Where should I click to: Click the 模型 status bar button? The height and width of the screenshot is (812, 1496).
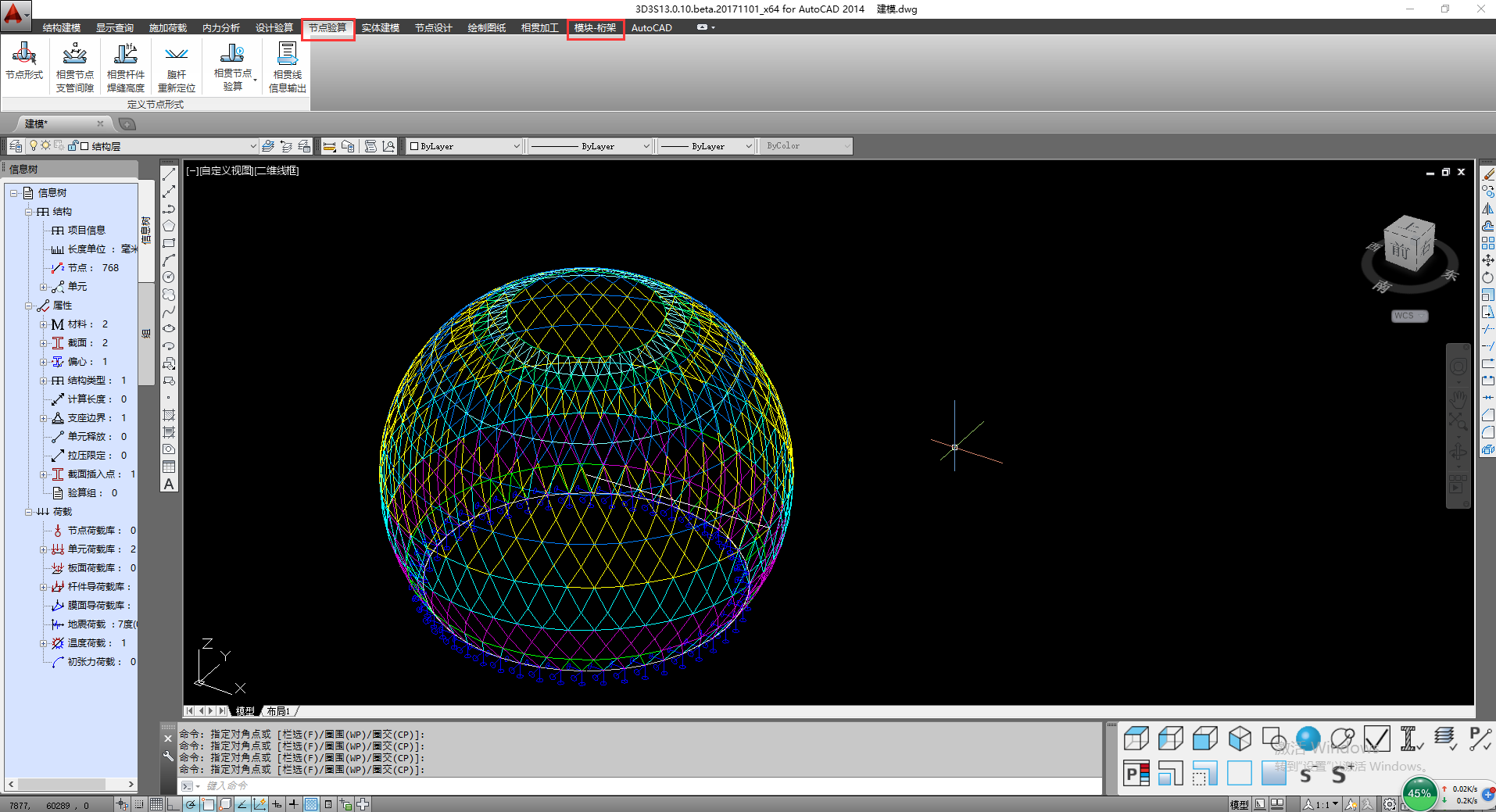(1239, 804)
